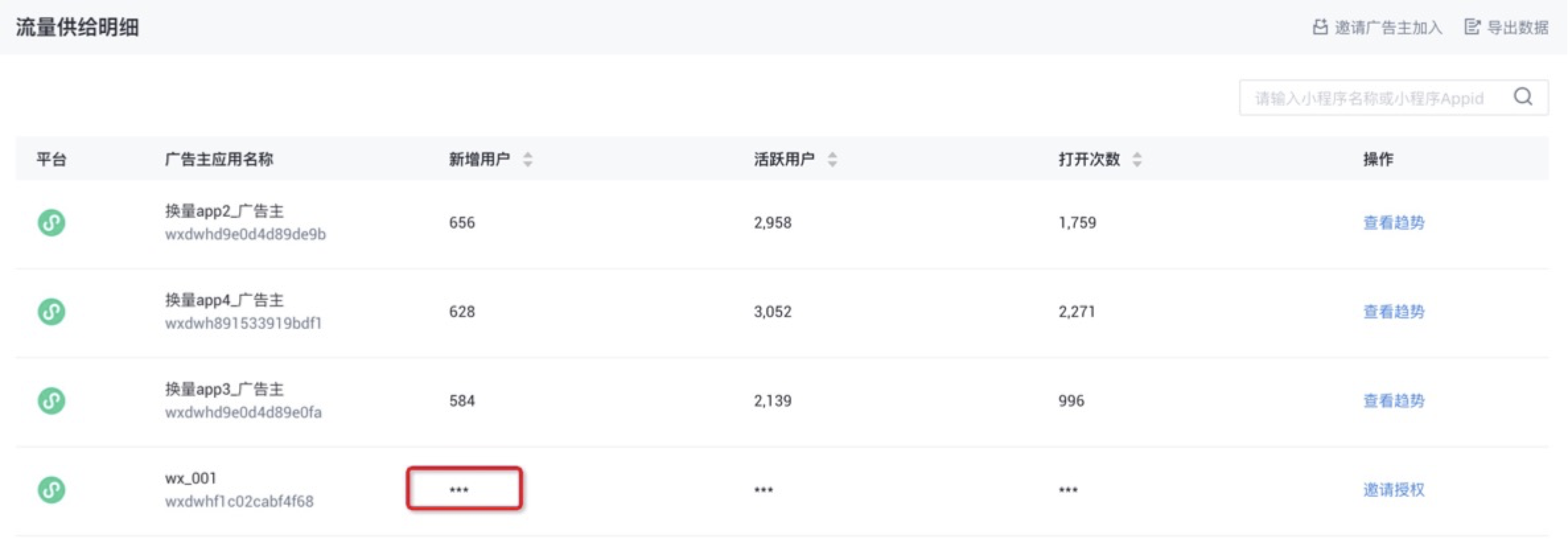1568x547 pixels.
Task: Click mini-program icon for 换量app2_广告主
Action: click(52, 223)
